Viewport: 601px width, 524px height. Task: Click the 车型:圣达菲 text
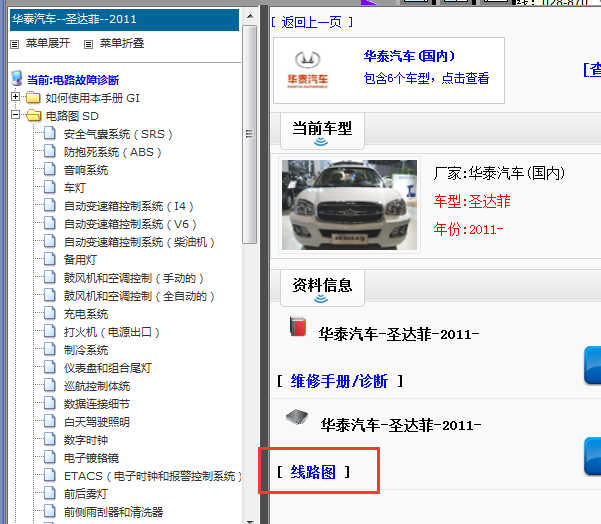coord(472,202)
